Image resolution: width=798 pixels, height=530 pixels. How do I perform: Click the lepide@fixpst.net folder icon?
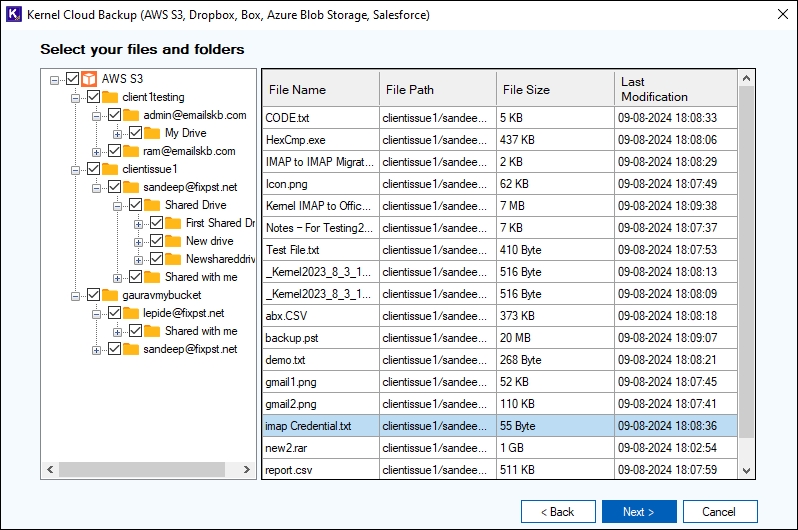pos(131,313)
